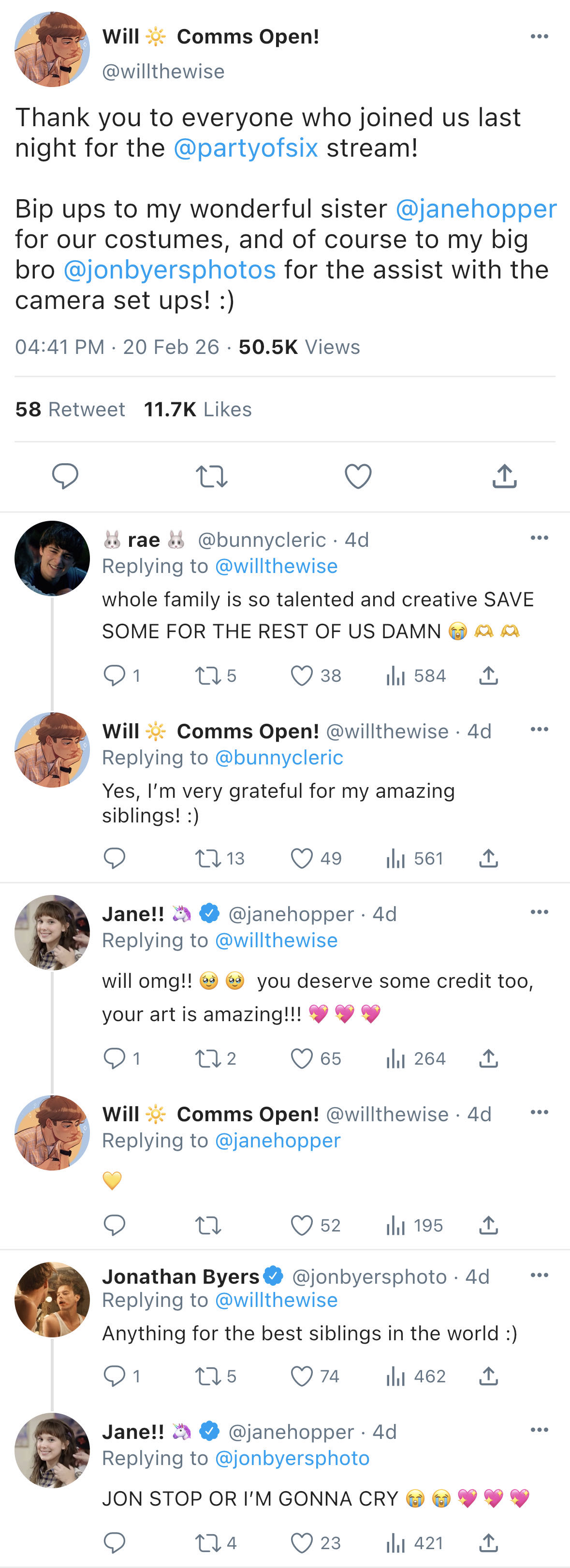
Task: Open the three-dot menu on Jonathan Byers' reply
Action: click(x=539, y=1275)
